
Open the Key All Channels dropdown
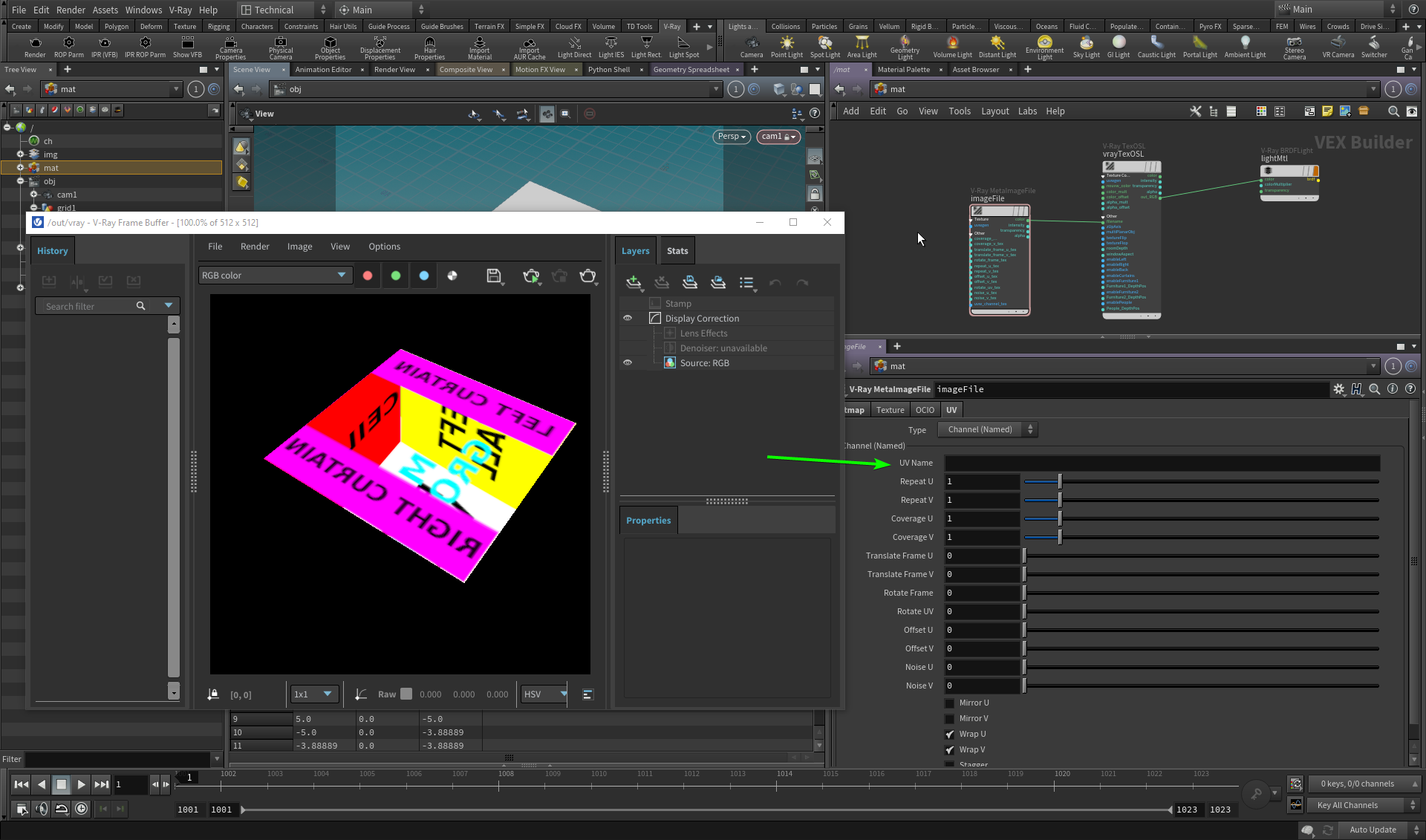click(1365, 805)
